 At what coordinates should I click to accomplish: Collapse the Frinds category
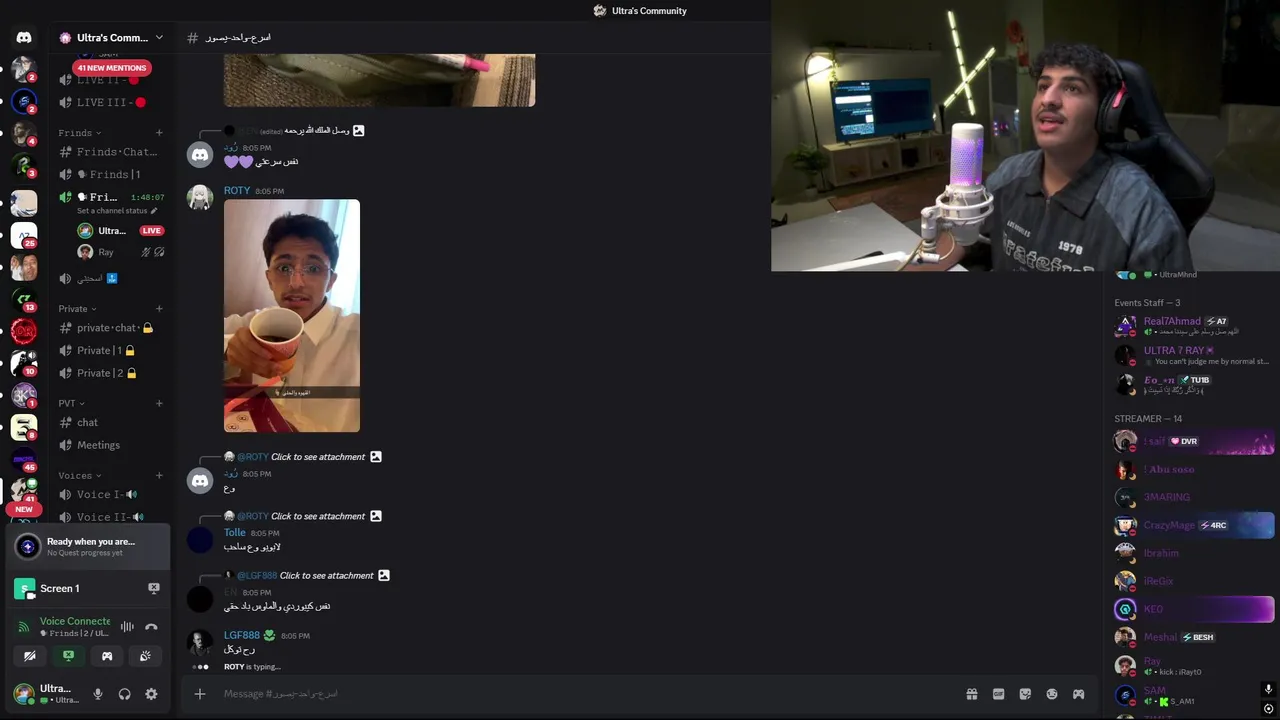tap(80, 133)
